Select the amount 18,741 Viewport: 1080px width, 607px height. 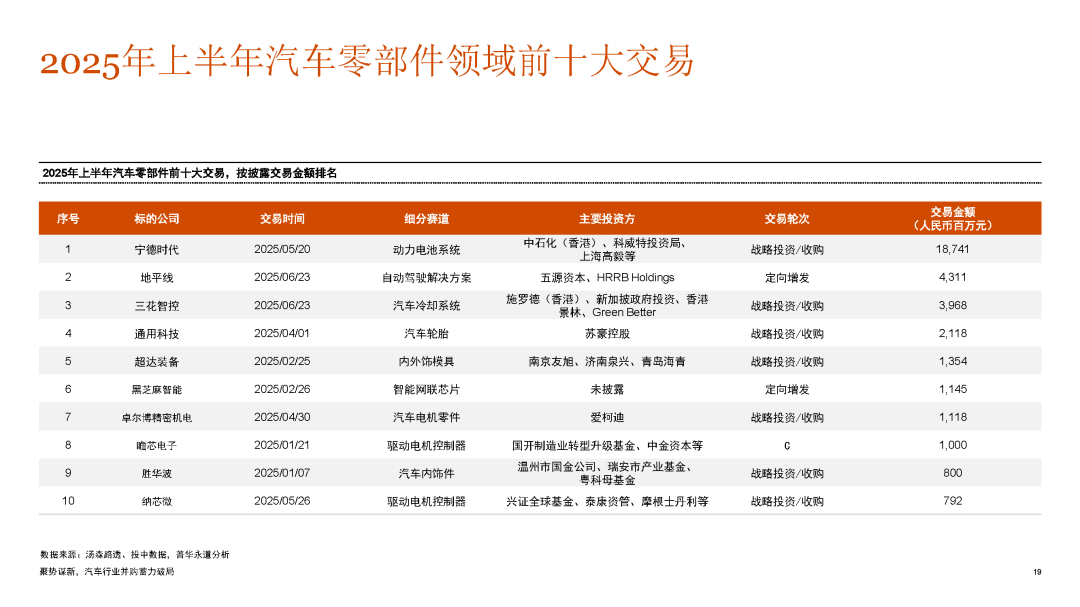953,249
